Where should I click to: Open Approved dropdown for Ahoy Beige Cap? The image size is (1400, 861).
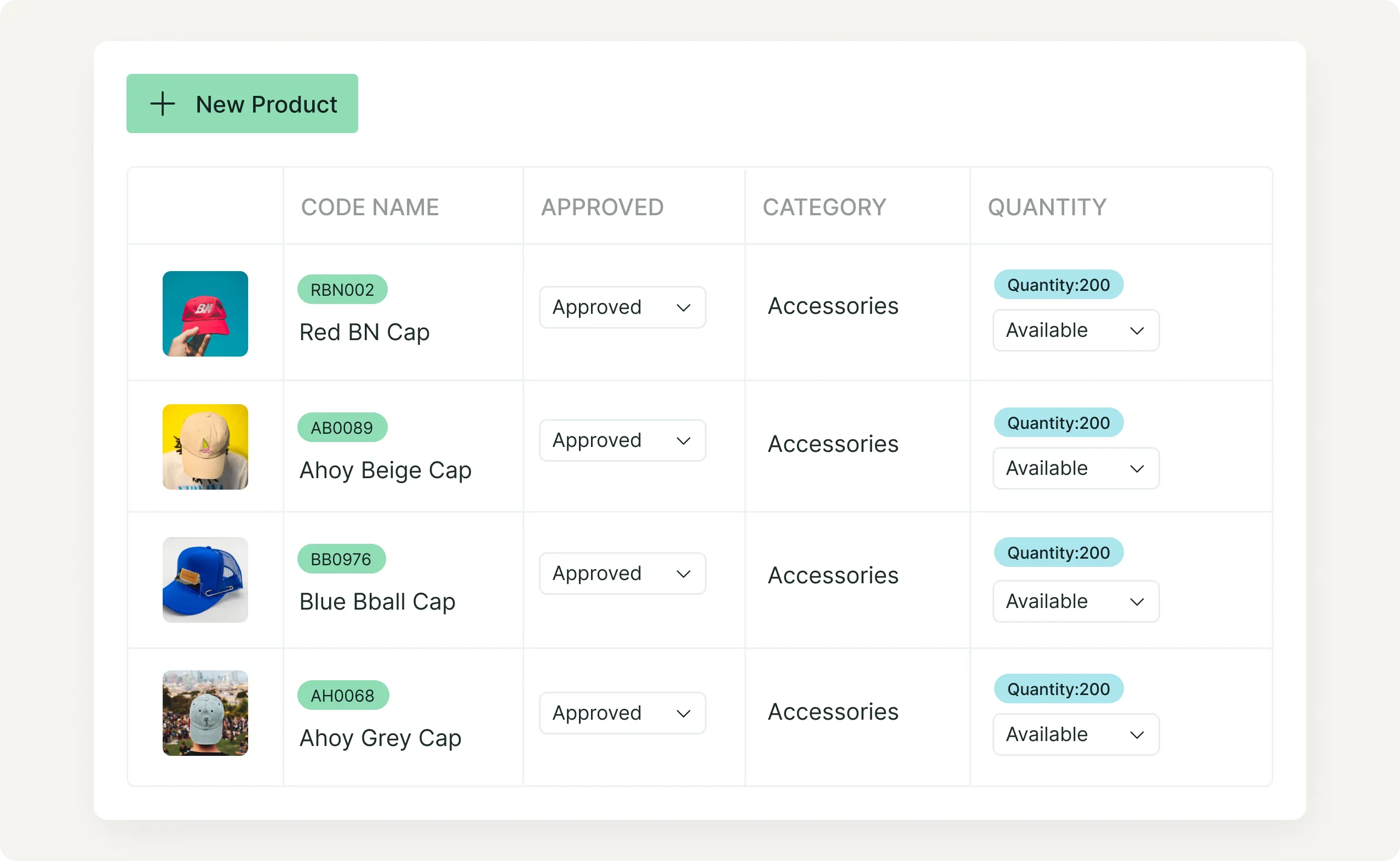(x=622, y=440)
